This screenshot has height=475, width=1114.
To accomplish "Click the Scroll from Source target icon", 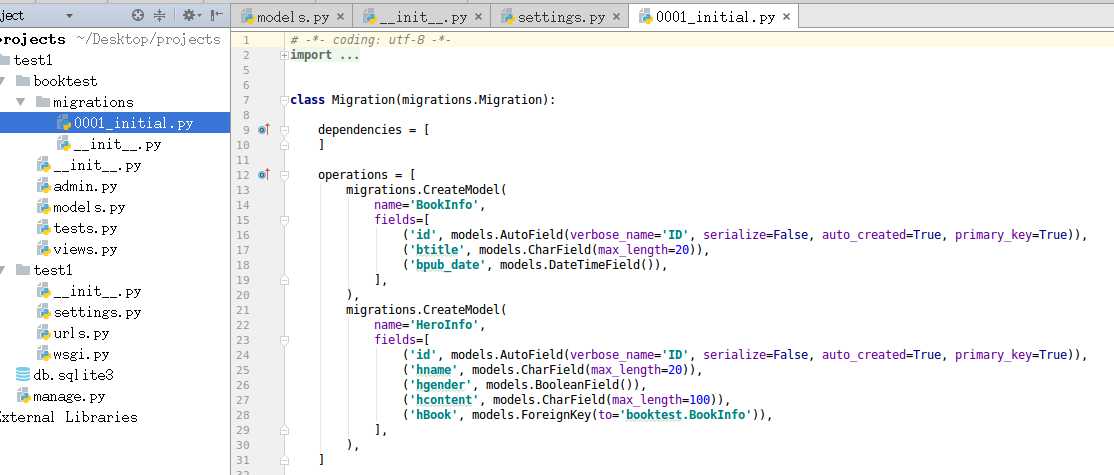I will 138,16.
